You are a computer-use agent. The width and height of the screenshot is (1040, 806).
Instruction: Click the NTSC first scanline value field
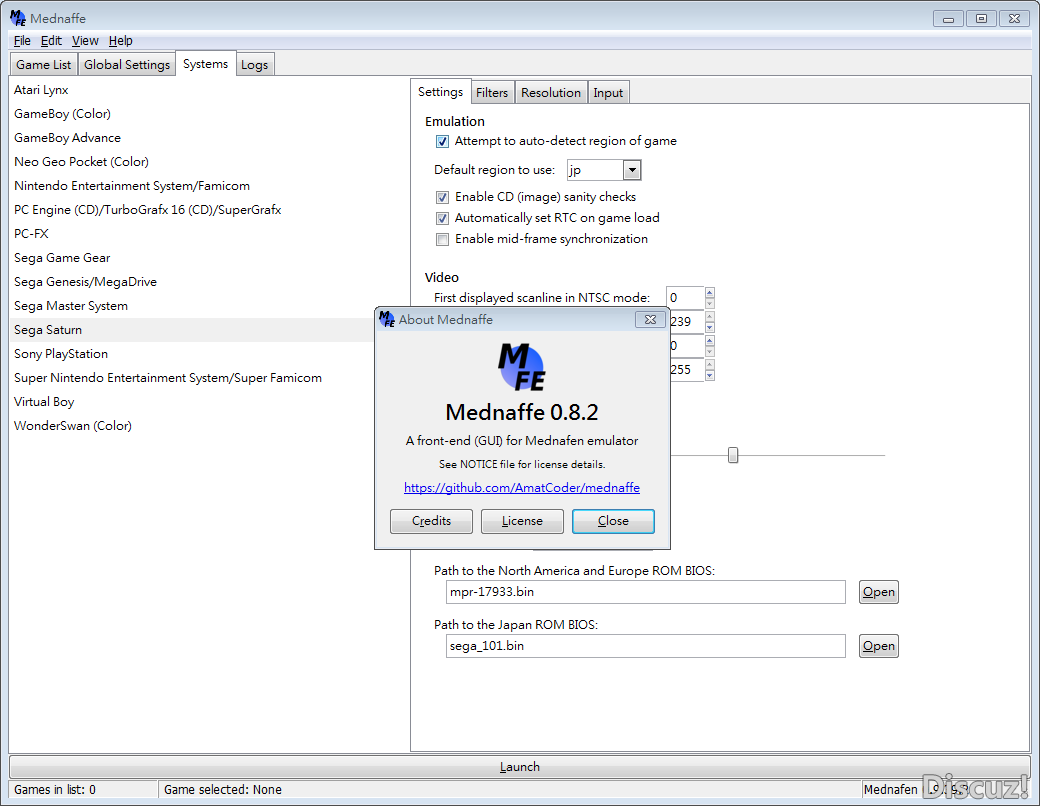(x=685, y=298)
